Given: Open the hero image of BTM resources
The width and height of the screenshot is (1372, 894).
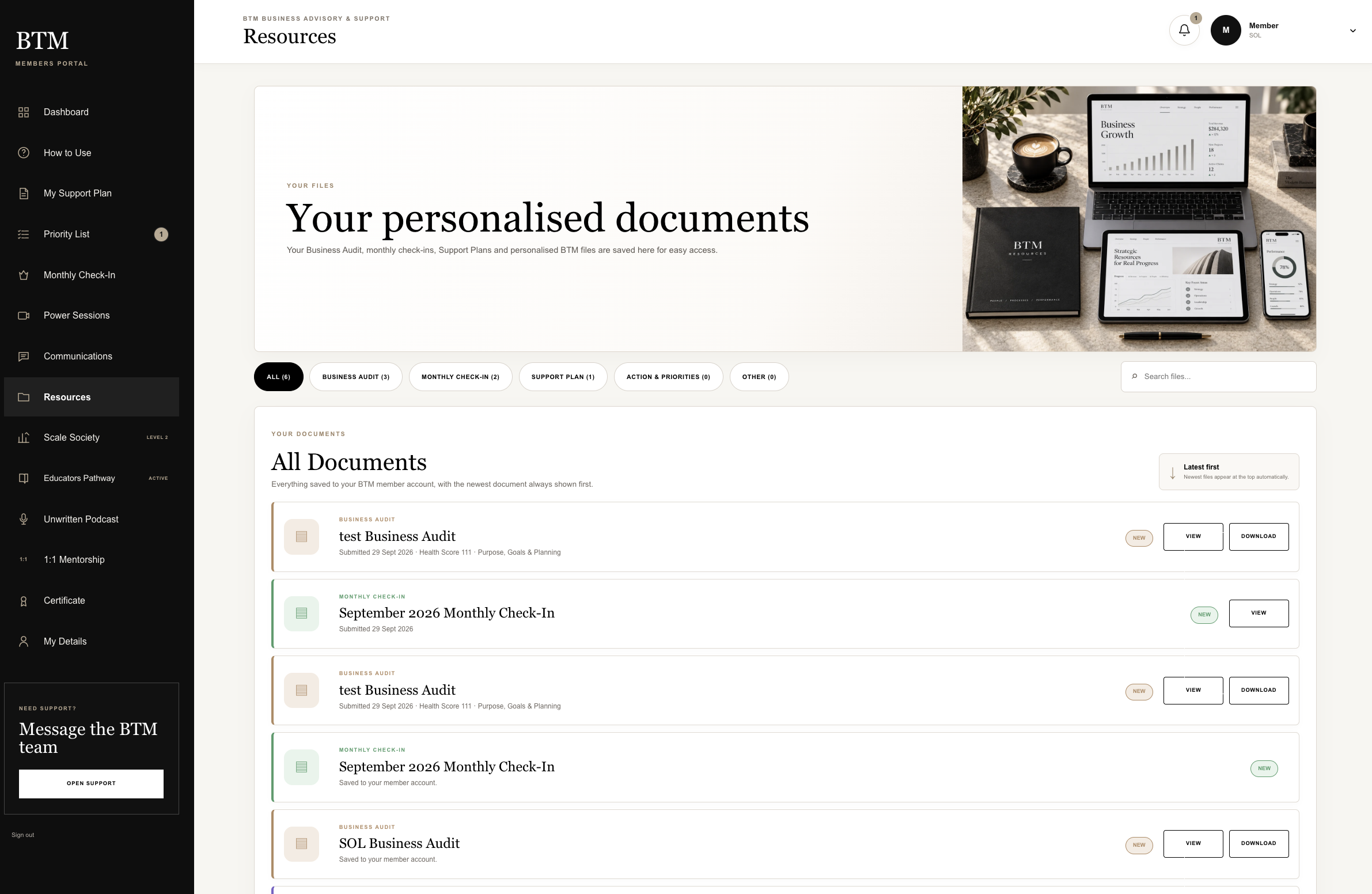Looking at the screenshot, I should tap(1139, 219).
